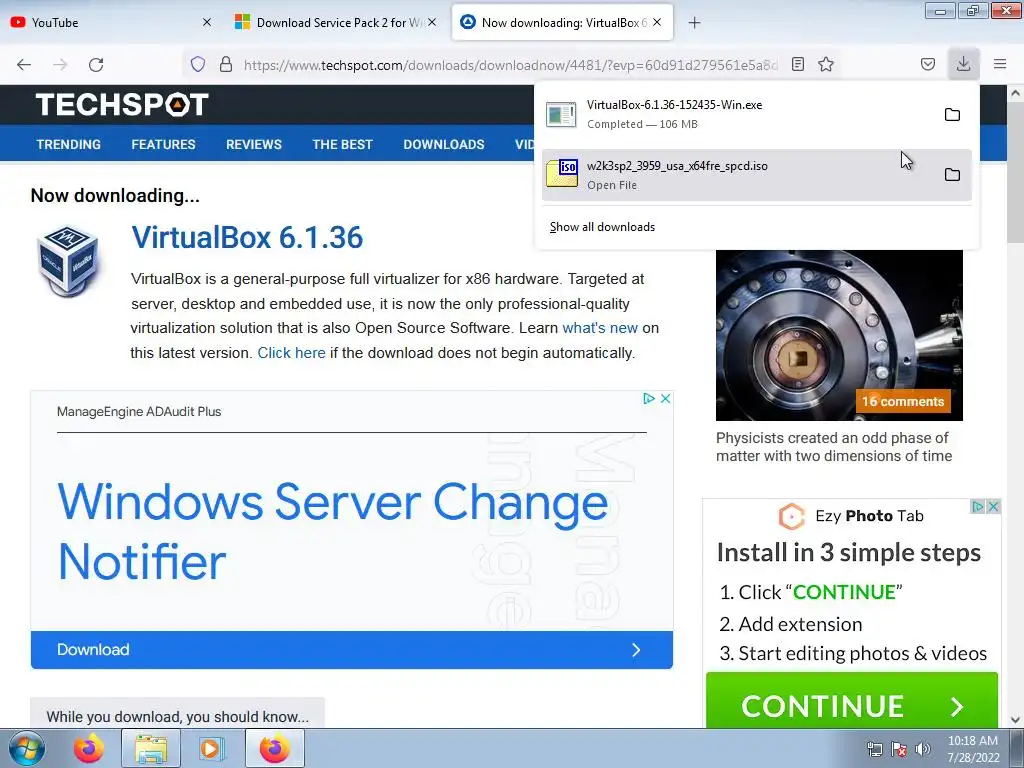Click the VirtualBox cube logo

click(x=68, y=261)
